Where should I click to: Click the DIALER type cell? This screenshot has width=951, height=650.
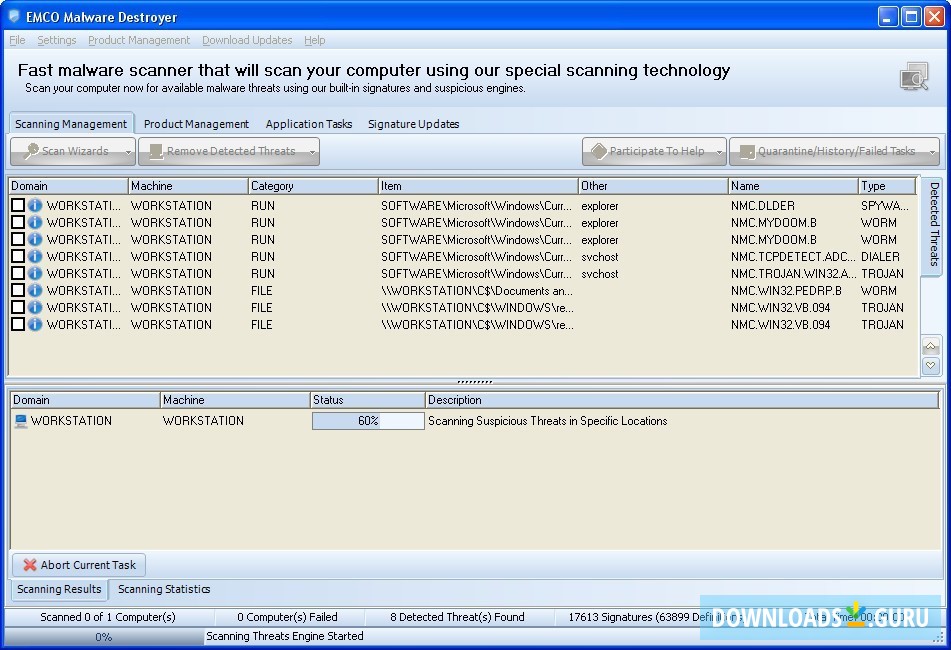(880, 257)
